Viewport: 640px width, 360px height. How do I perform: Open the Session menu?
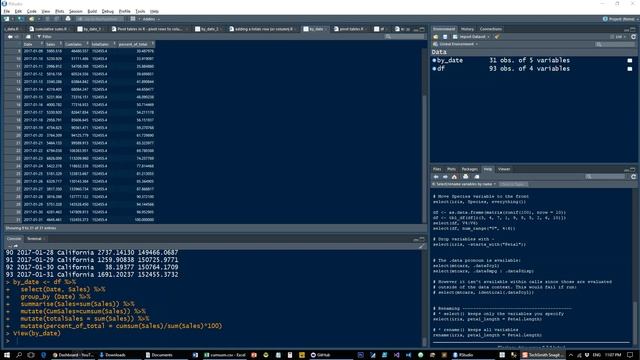pos(76,11)
